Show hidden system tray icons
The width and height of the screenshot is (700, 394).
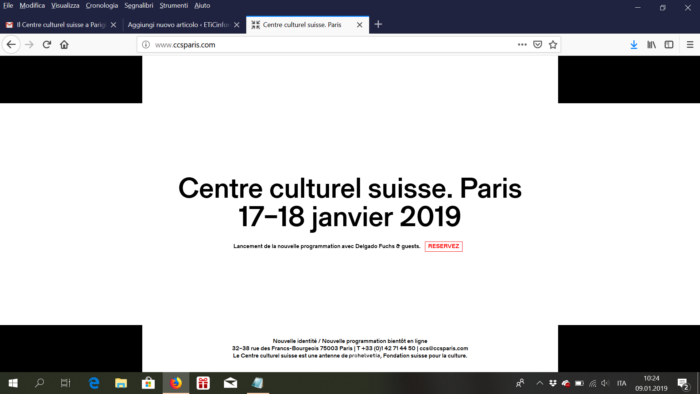coord(539,383)
